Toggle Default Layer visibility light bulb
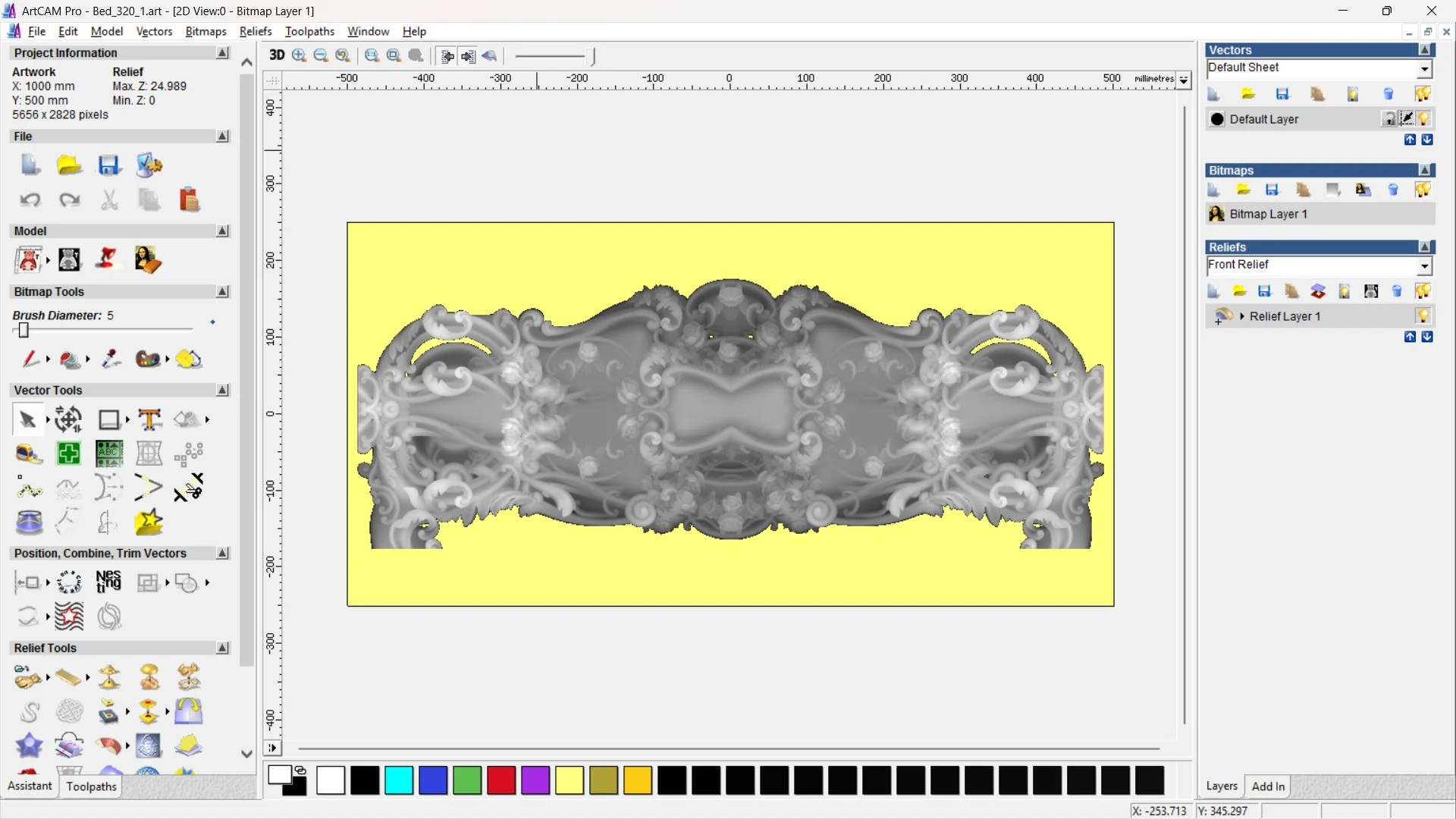The height and width of the screenshot is (819, 1456). click(x=1424, y=119)
